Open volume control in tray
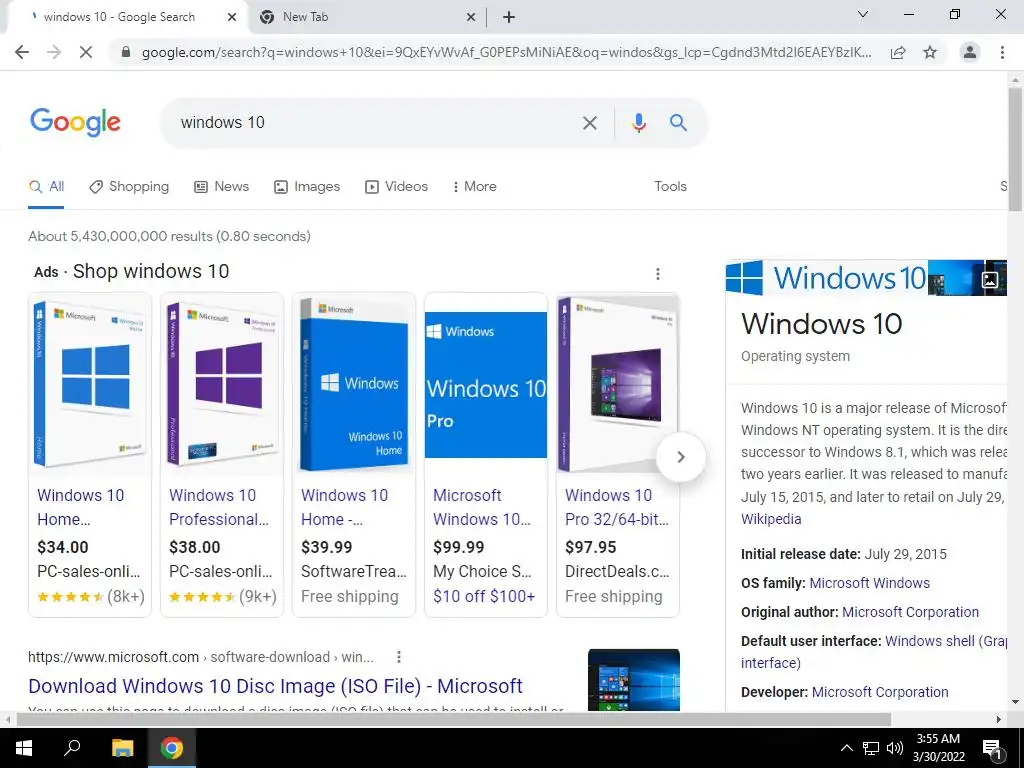The height and width of the screenshot is (768, 1024). coord(895,748)
